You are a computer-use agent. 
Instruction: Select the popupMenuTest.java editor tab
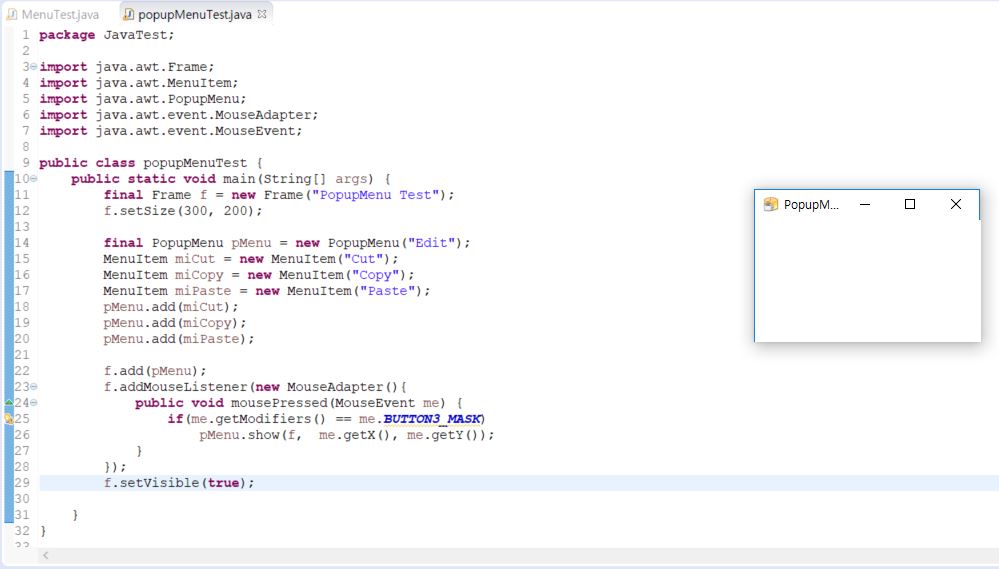(194, 14)
